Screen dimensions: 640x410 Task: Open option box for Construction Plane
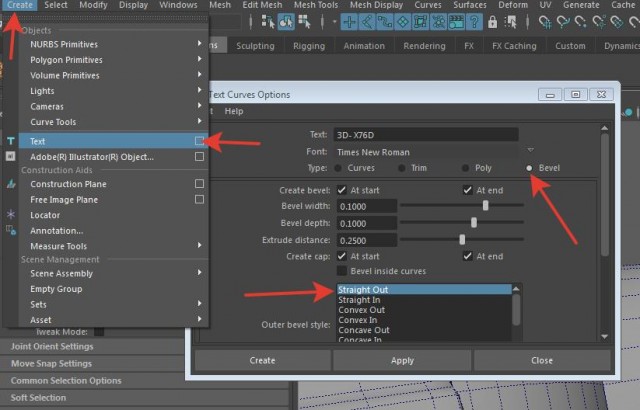199,184
